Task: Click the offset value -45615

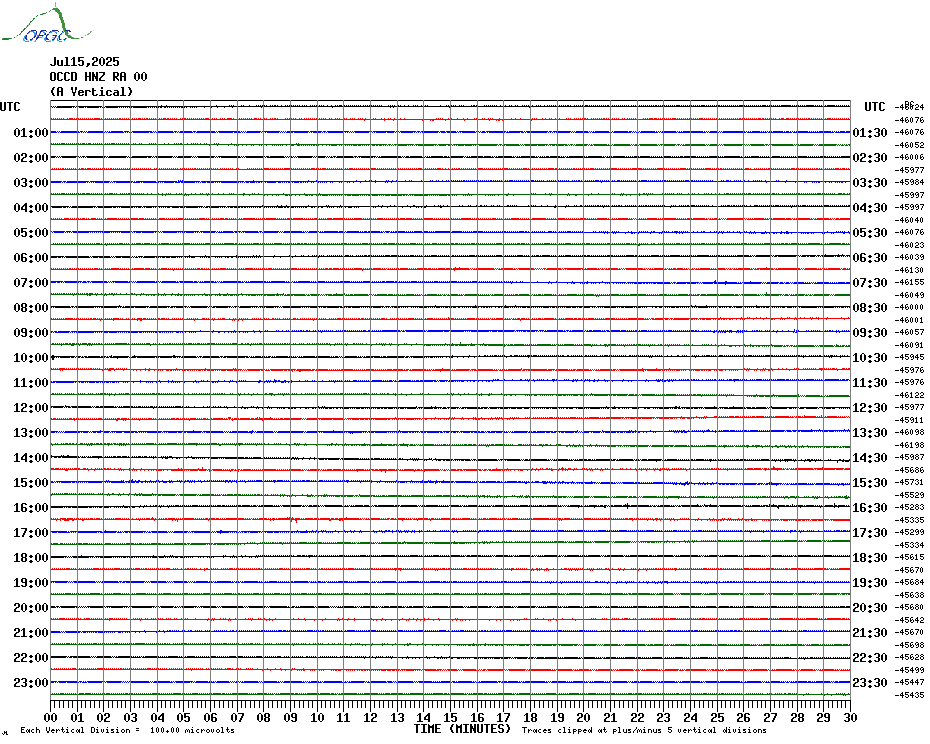Action: tap(909, 558)
